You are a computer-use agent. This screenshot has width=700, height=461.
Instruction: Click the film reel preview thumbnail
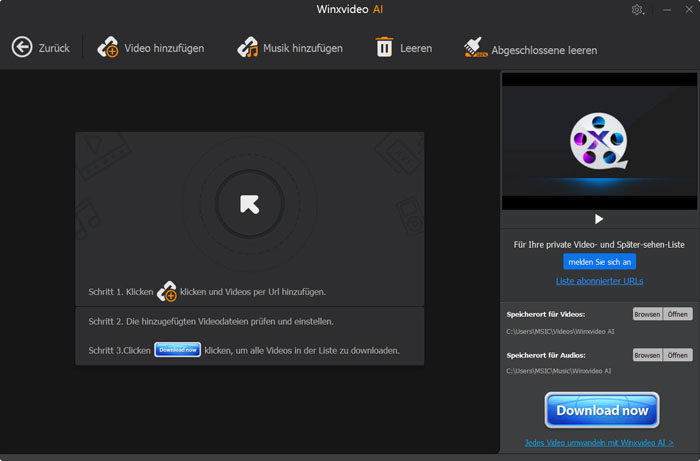click(x=599, y=141)
